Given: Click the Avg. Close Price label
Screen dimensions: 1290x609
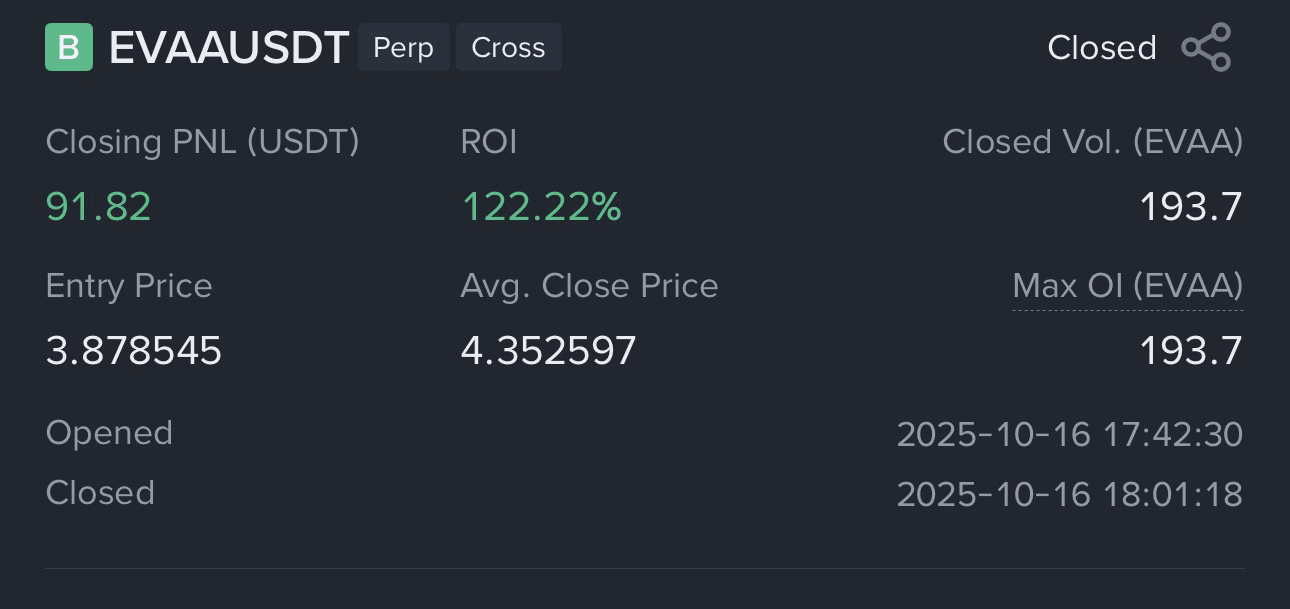Looking at the screenshot, I should (589, 286).
